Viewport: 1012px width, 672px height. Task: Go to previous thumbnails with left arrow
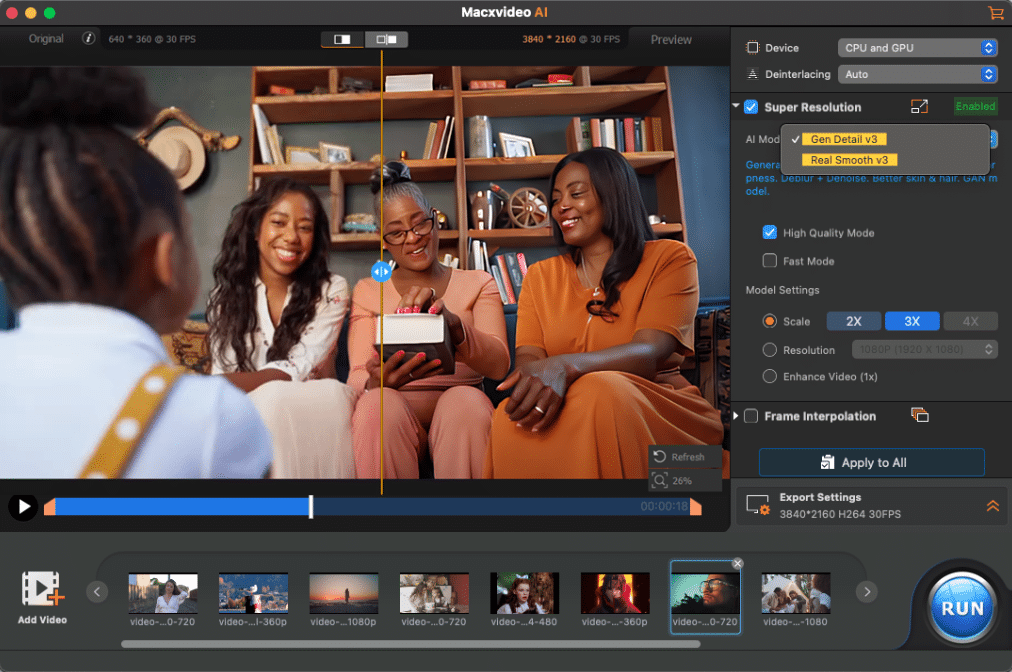point(97,591)
